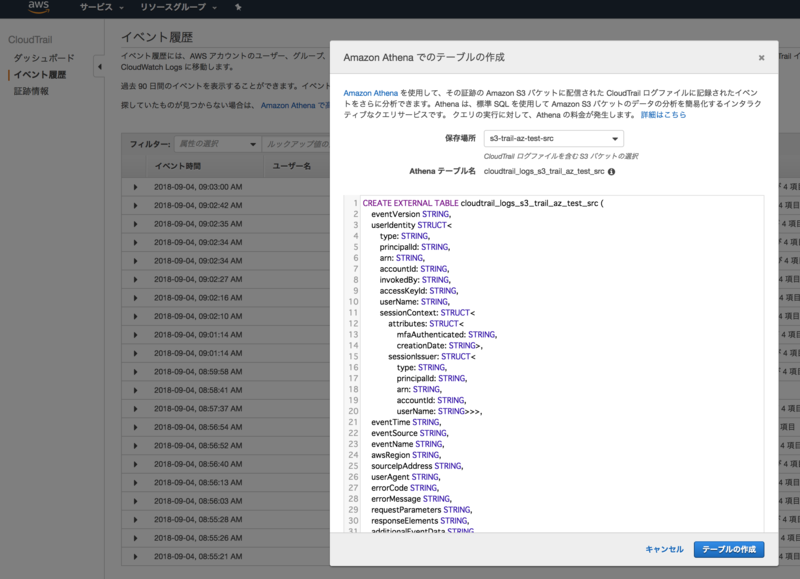Expand the event row at 08:56:13 AM
This screenshot has width=800, height=579.
[x=135, y=483]
